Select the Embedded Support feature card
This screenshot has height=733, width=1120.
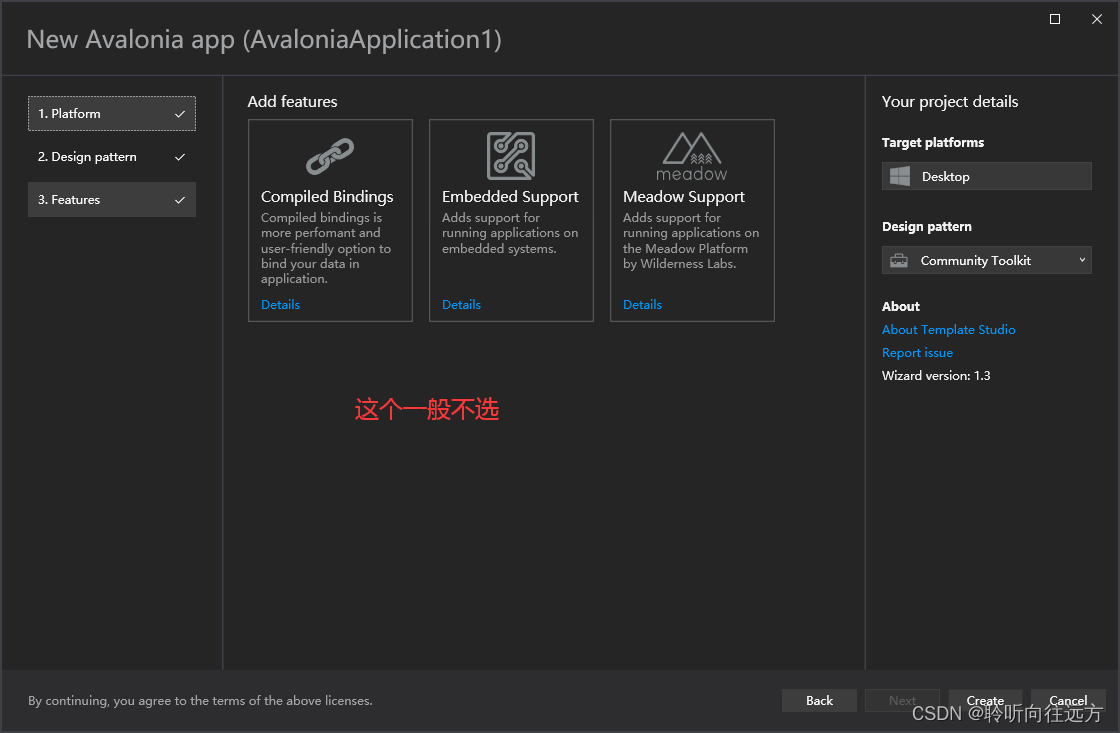pyautogui.click(x=511, y=220)
